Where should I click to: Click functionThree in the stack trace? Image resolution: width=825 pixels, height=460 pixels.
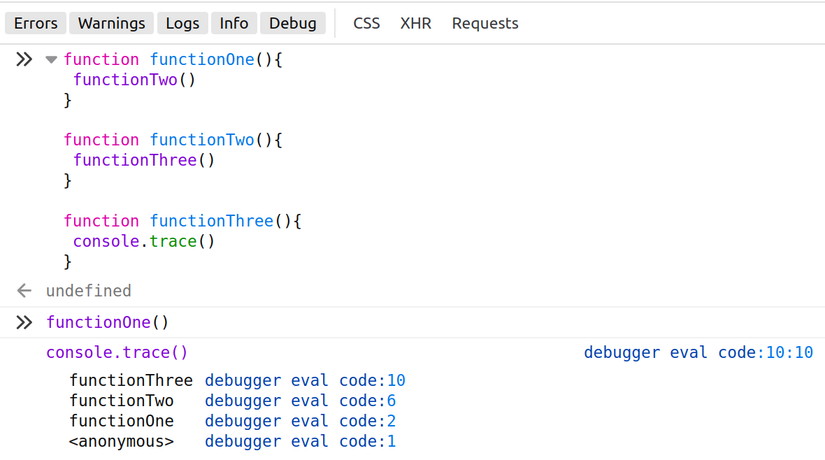point(131,380)
